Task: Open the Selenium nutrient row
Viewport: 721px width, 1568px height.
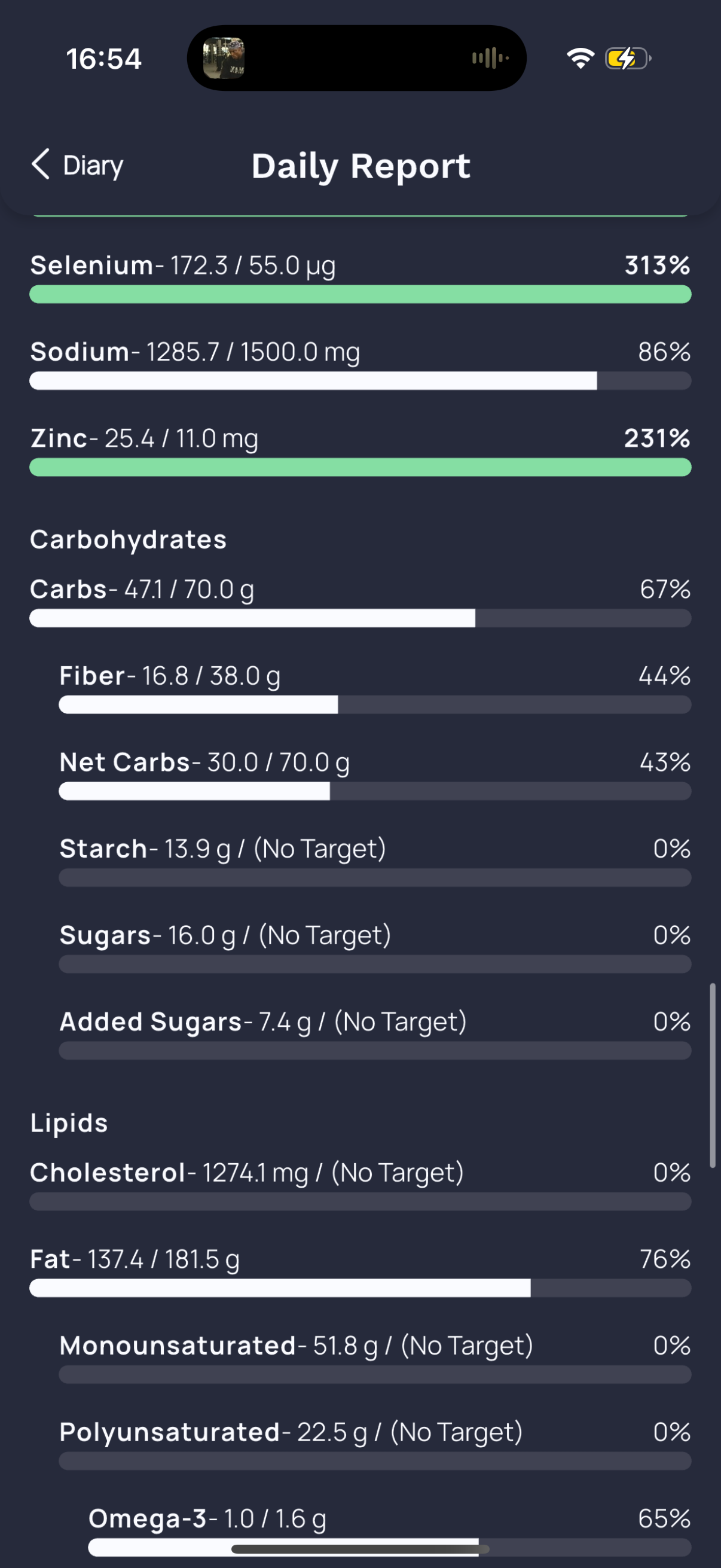Action: [x=360, y=277]
